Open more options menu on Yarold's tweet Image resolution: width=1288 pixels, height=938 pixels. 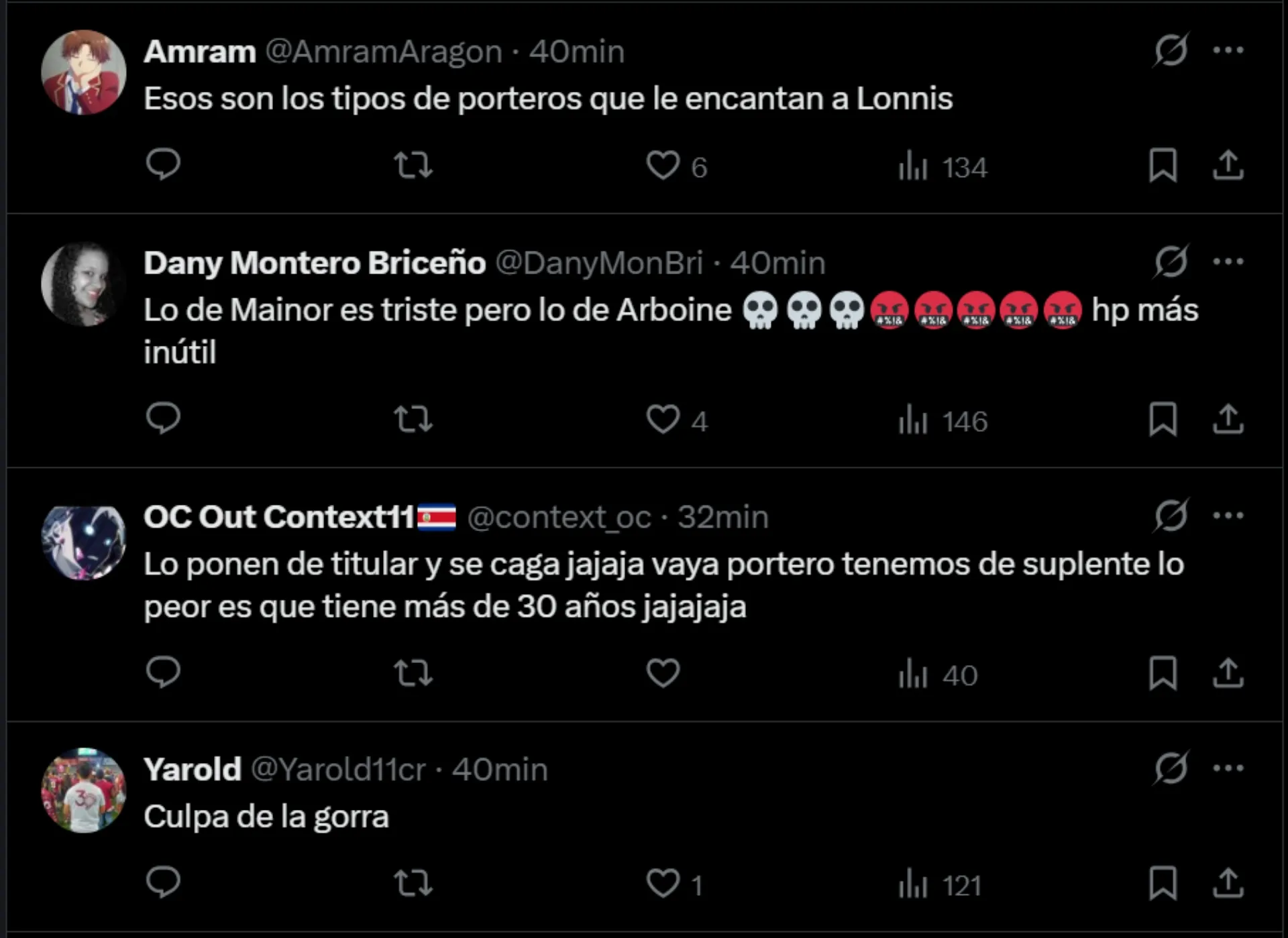tap(1228, 768)
